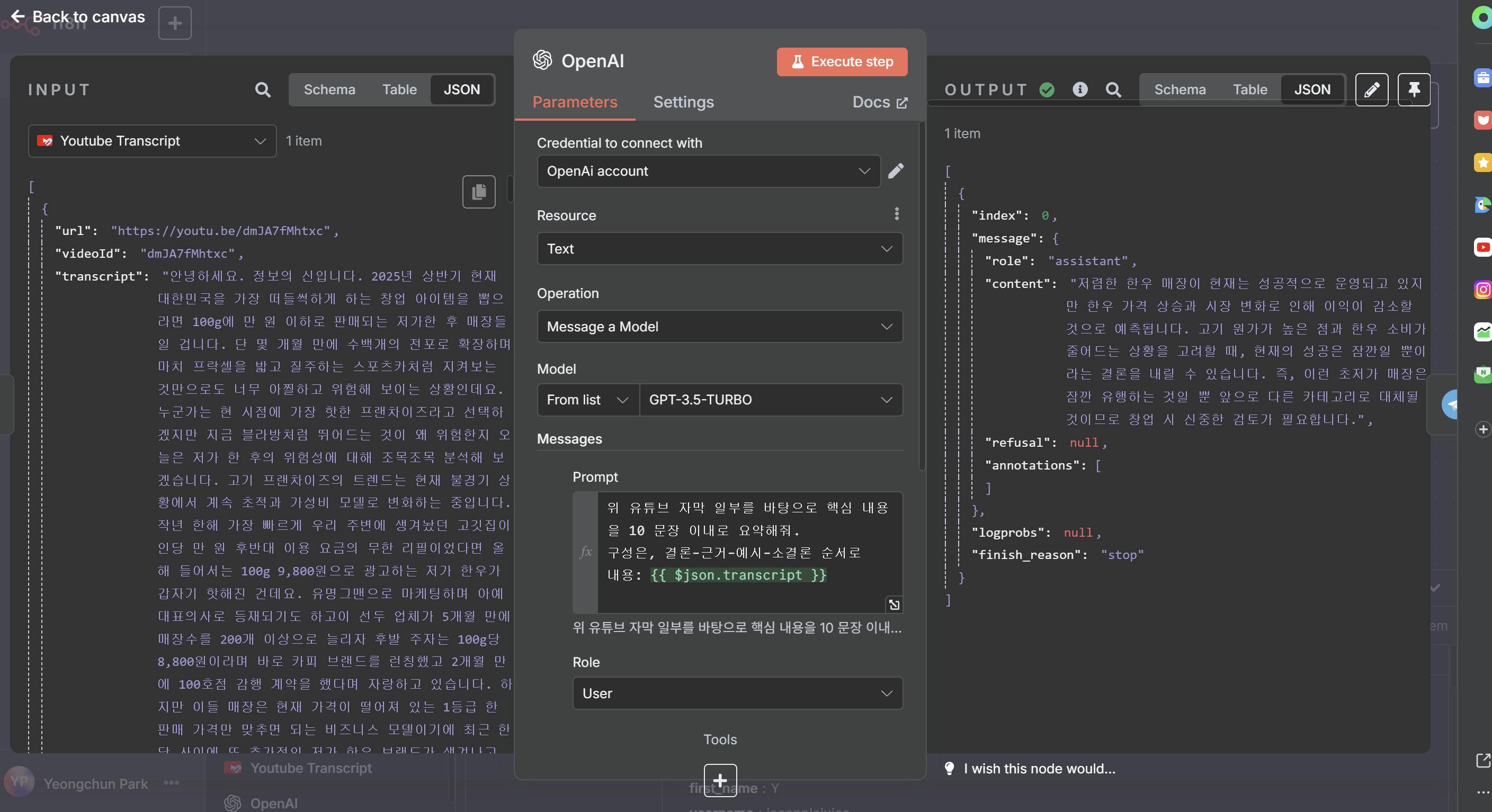Open the Youtube Transcript source dropdown
The image size is (1492, 812).
coord(152,141)
